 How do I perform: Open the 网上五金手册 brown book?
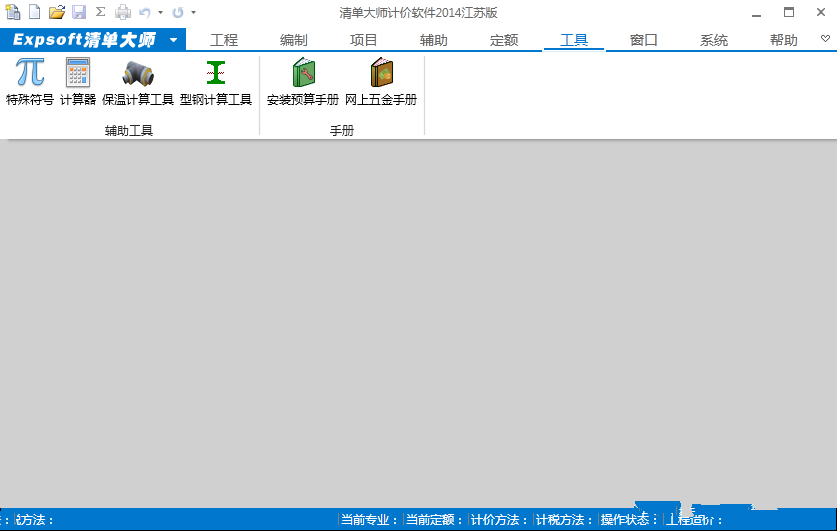[x=381, y=82]
